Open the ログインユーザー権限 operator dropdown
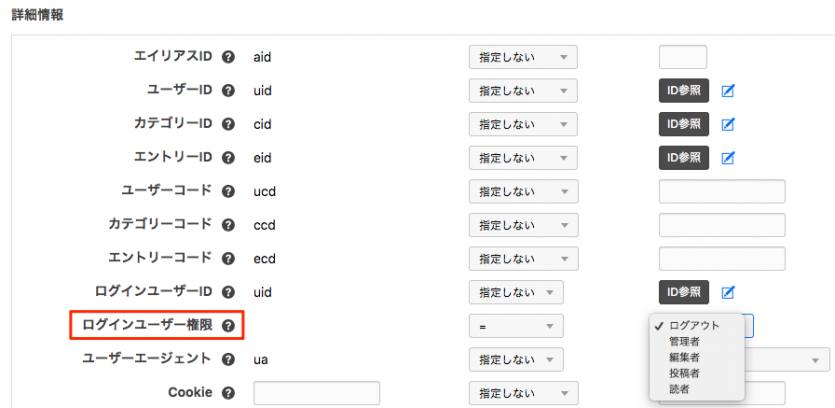 516,326
